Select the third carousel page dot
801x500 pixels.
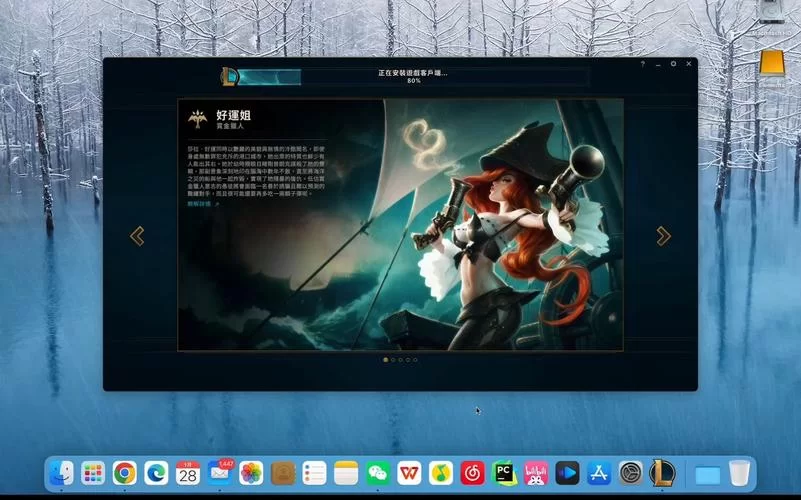400,360
